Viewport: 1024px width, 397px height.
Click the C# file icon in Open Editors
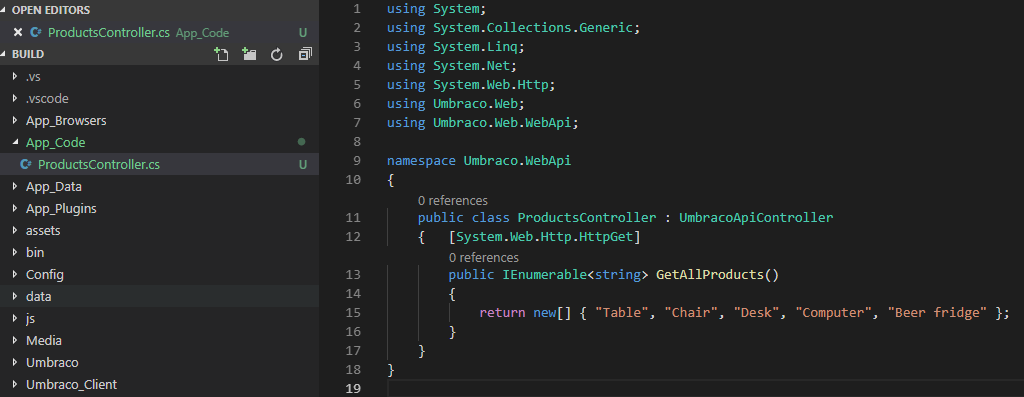point(36,32)
